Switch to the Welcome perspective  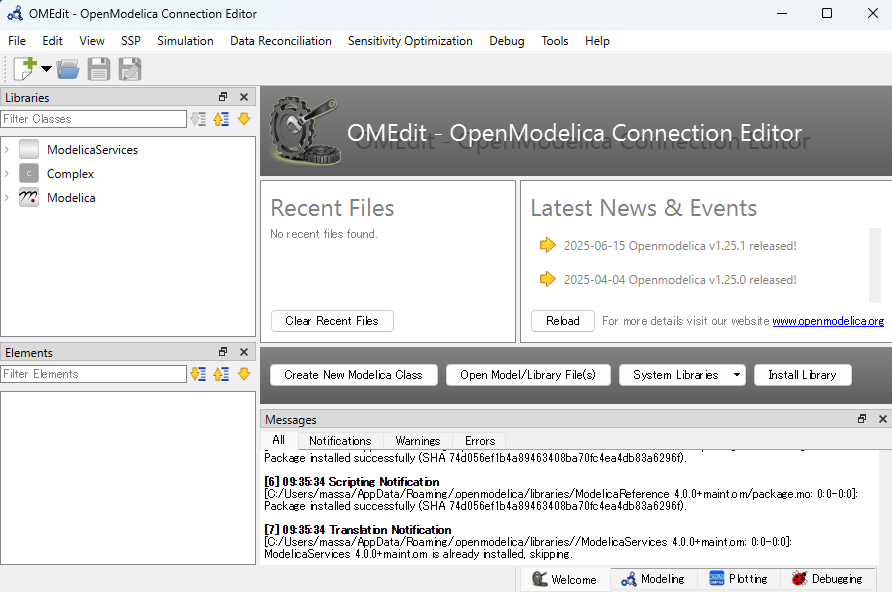point(565,579)
